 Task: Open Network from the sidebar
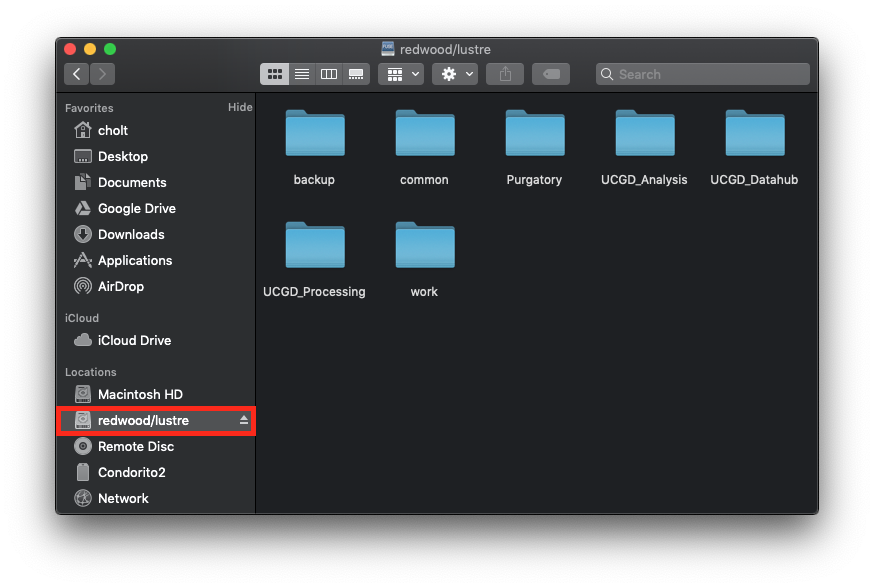[156, 499]
